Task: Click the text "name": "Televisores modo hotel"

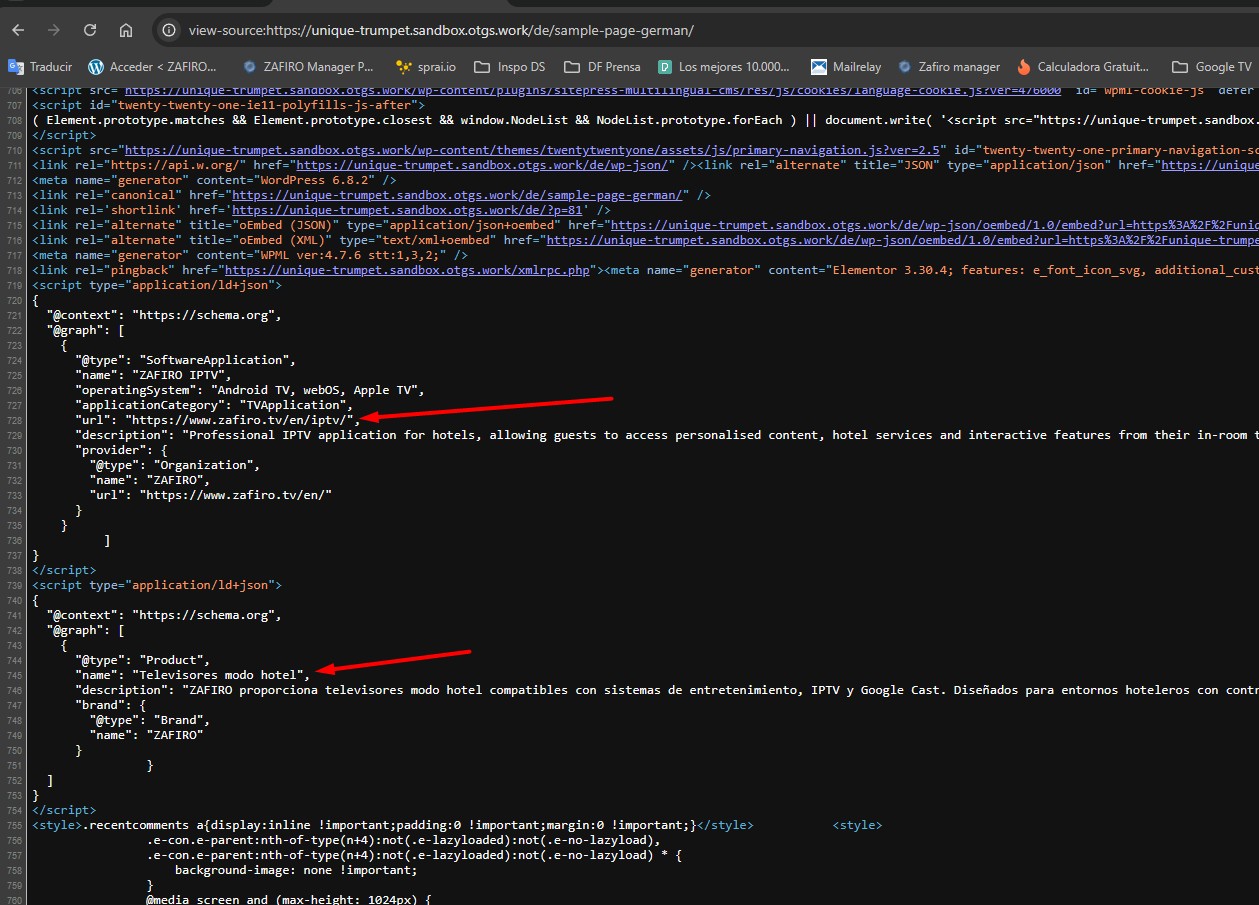Action: (x=192, y=675)
